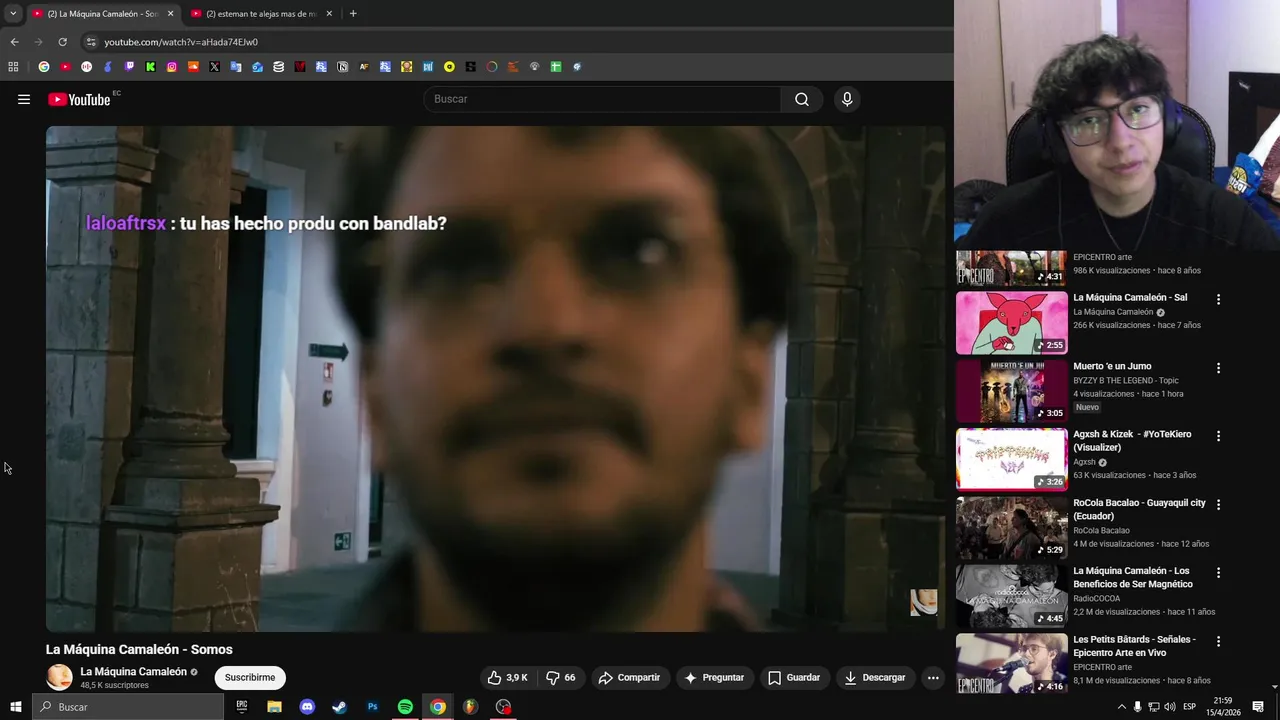Click the search magnifier button
This screenshot has width=1280, height=720.
point(802,99)
